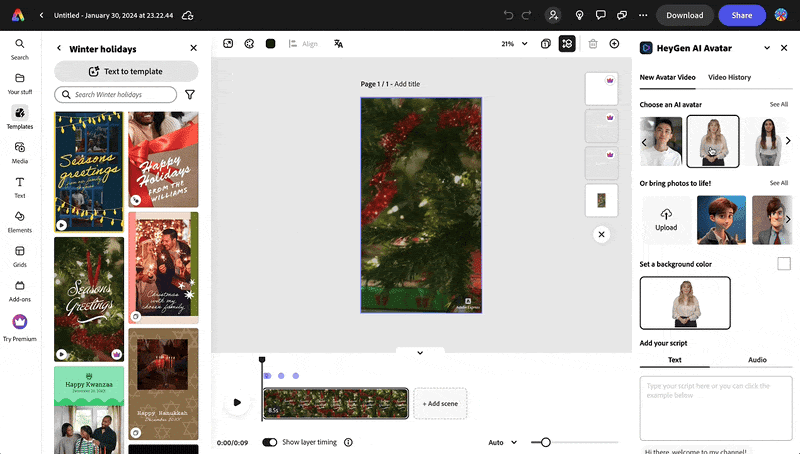The width and height of the screenshot is (800, 454).
Task: Play the timeline video
Action: point(237,402)
